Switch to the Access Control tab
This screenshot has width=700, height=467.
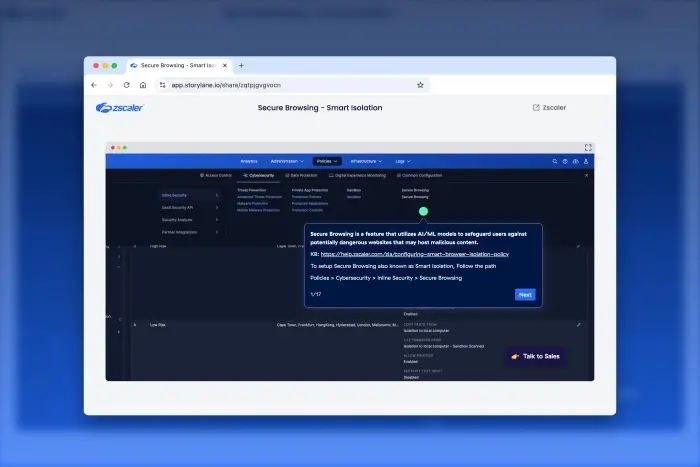(x=216, y=175)
